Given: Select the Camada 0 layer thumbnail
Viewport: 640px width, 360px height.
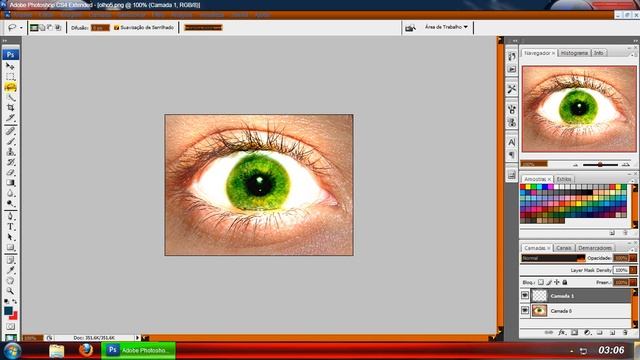Looking at the screenshot, I should coord(539,311).
